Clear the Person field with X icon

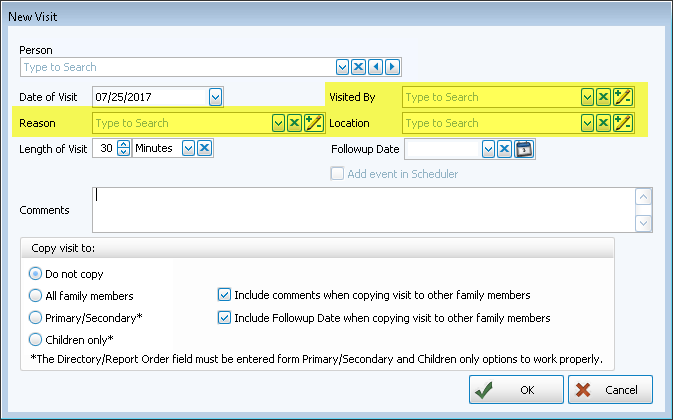pyautogui.click(x=358, y=67)
